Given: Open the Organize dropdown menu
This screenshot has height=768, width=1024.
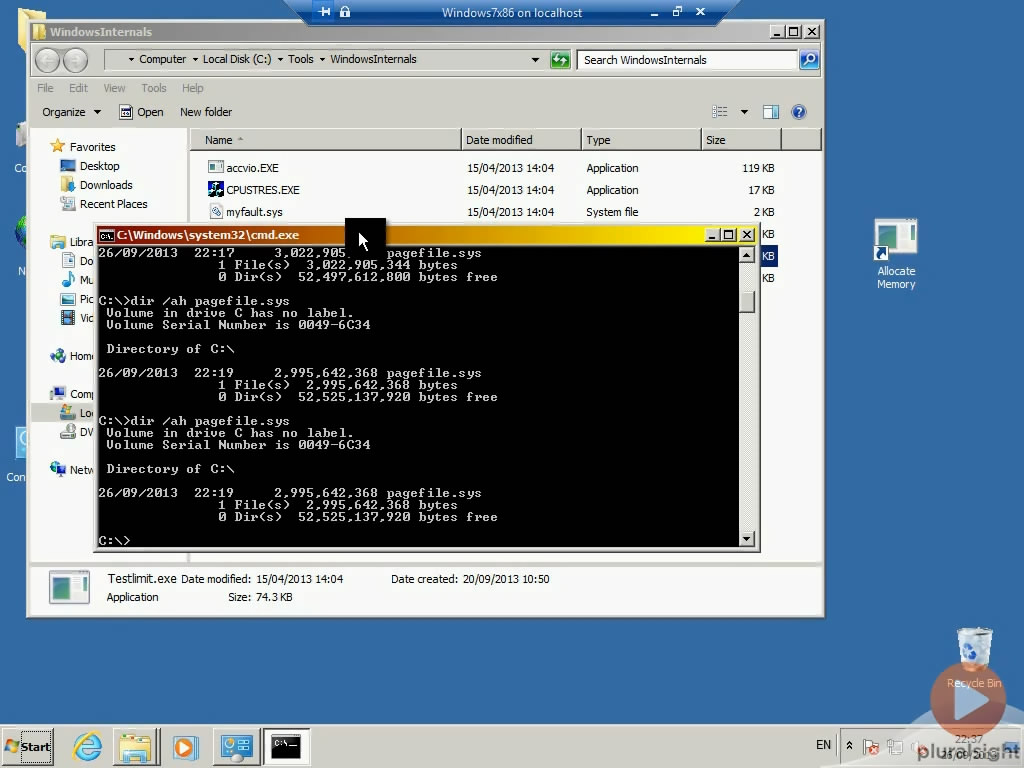Looking at the screenshot, I should [x=71, y=112].
